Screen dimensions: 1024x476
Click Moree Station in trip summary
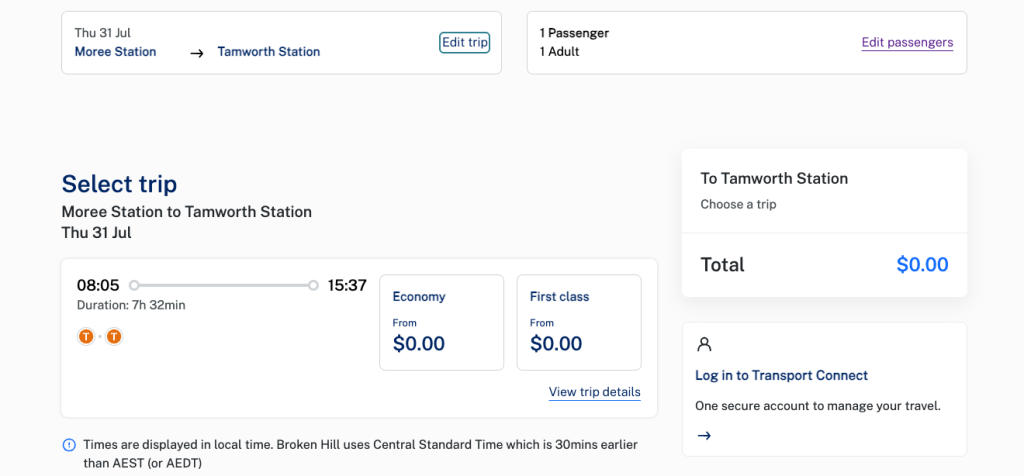point(116,52)
